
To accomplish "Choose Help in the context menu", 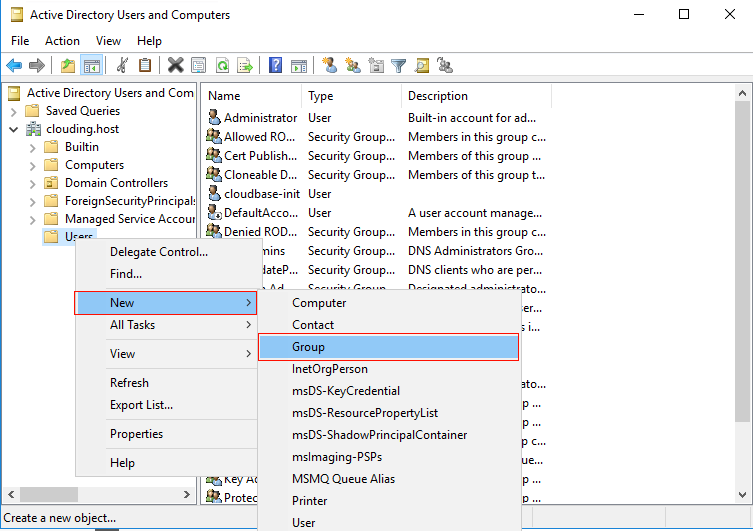I will pyautogui.click(x=166, y=463).
